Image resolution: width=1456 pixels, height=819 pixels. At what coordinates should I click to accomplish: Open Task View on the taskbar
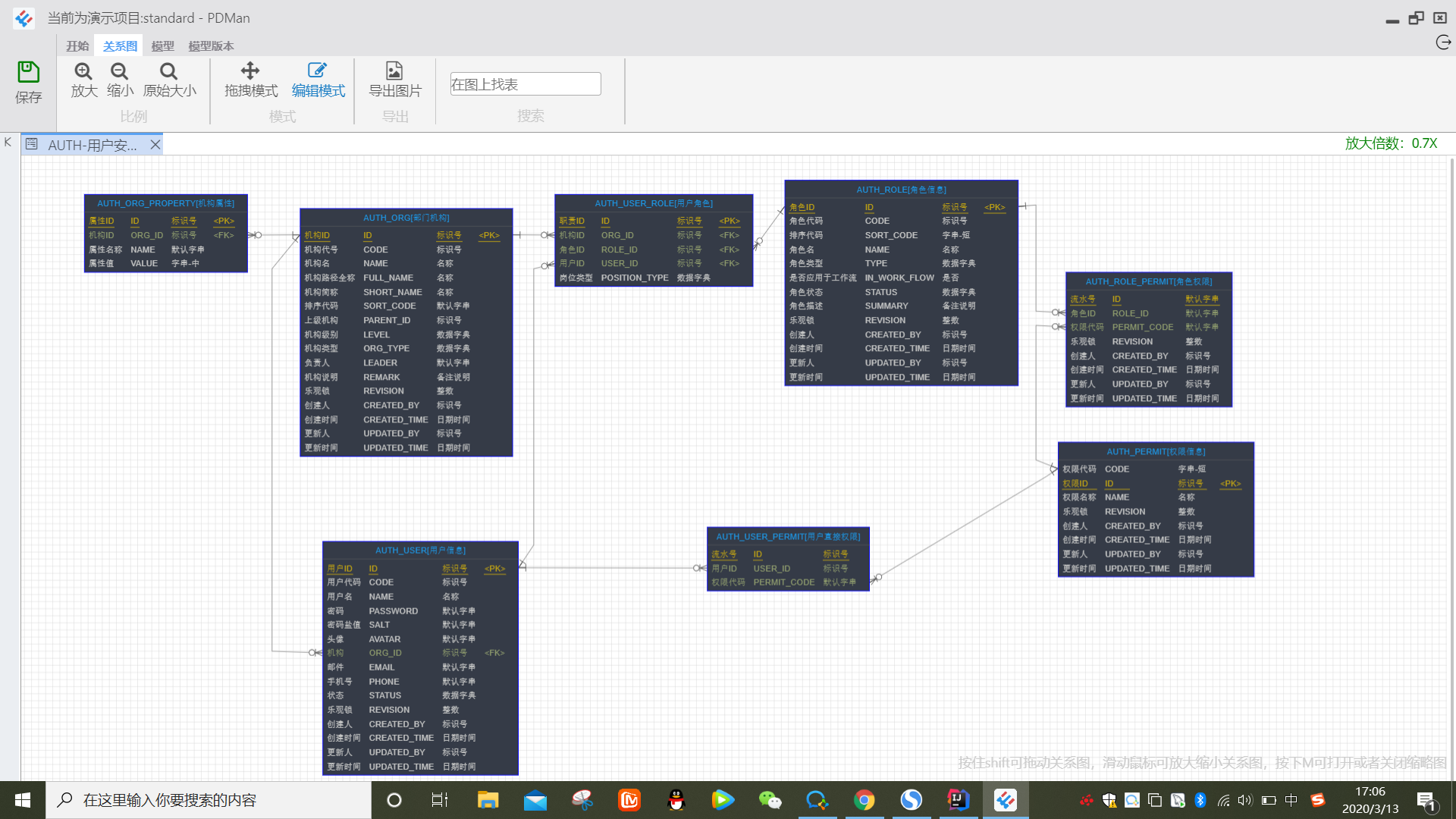440,800
